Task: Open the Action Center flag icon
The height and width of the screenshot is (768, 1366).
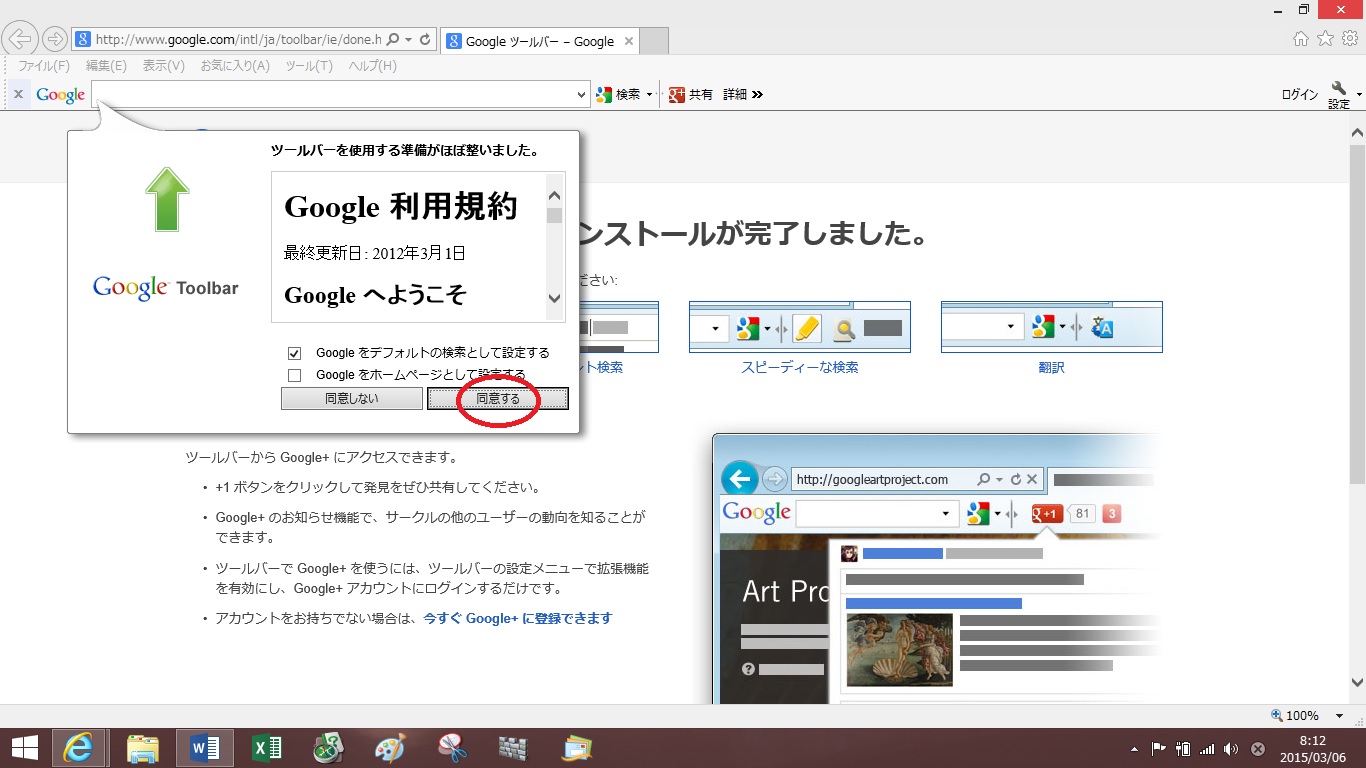Action: click(x=1159, y=748)
